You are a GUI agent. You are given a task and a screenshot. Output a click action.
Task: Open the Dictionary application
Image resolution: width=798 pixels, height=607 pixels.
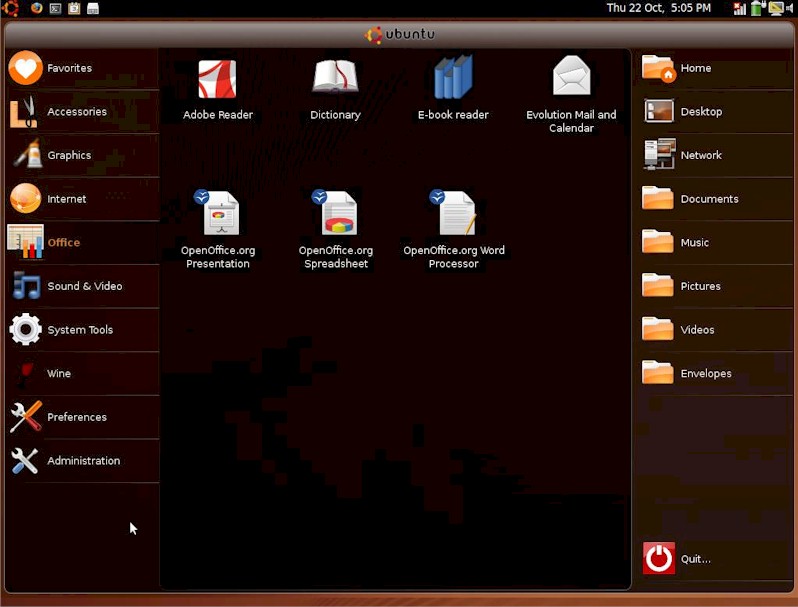tap(335, 90)
